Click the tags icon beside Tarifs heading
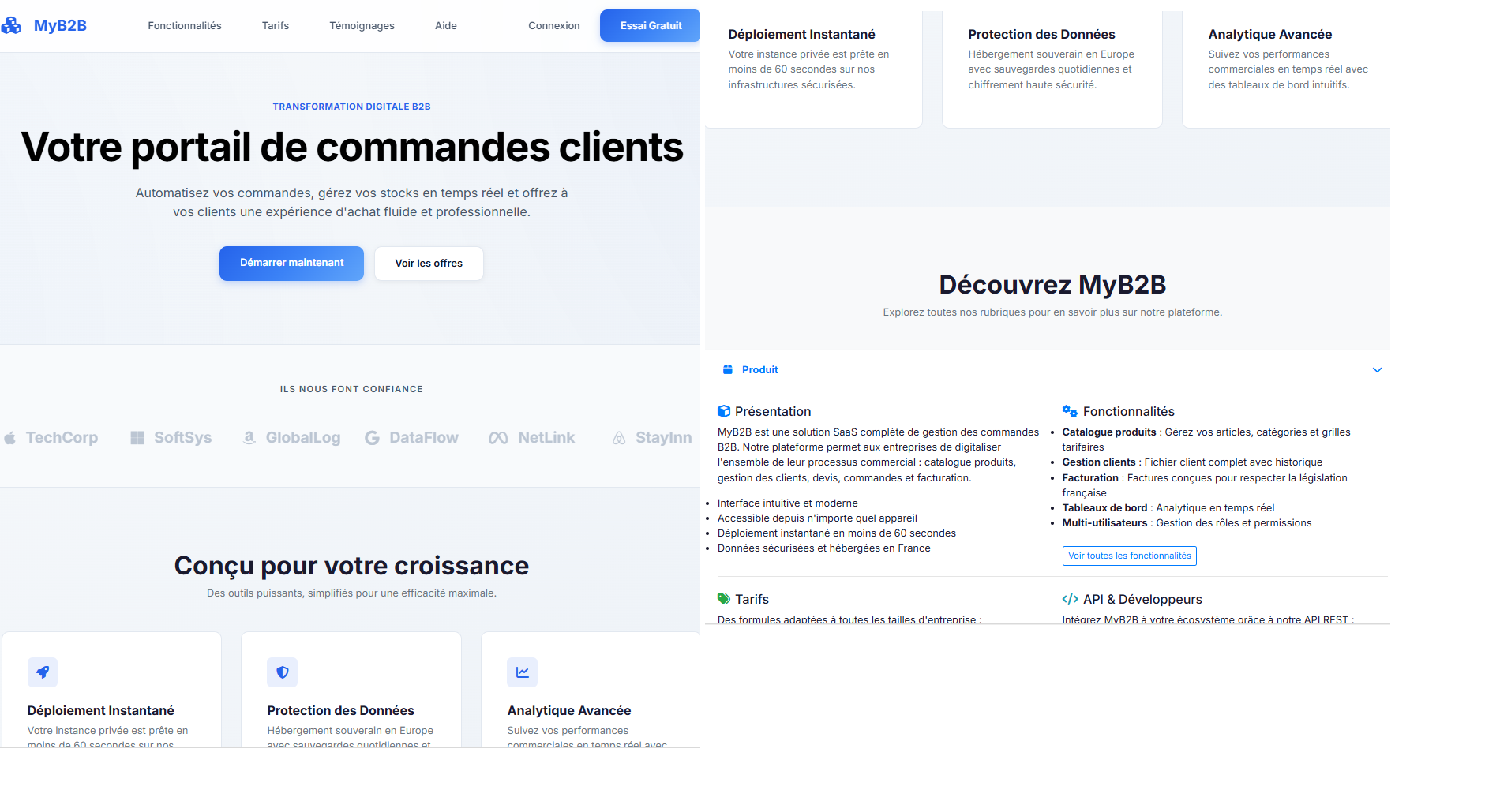1500x812 pixels. (723, 599)
